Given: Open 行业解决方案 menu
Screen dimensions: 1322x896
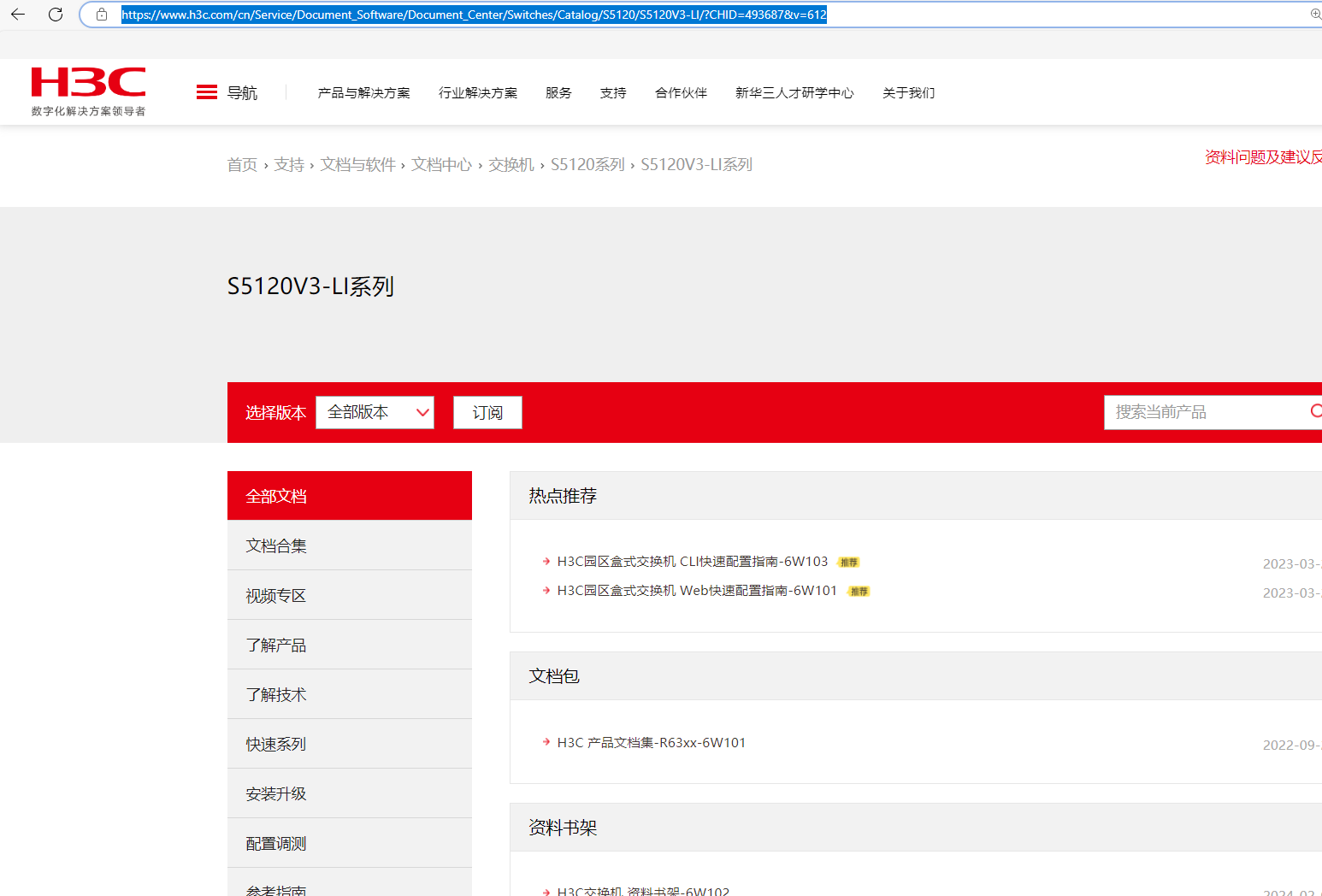Looking at the screenshot, I should coord(478,92).
